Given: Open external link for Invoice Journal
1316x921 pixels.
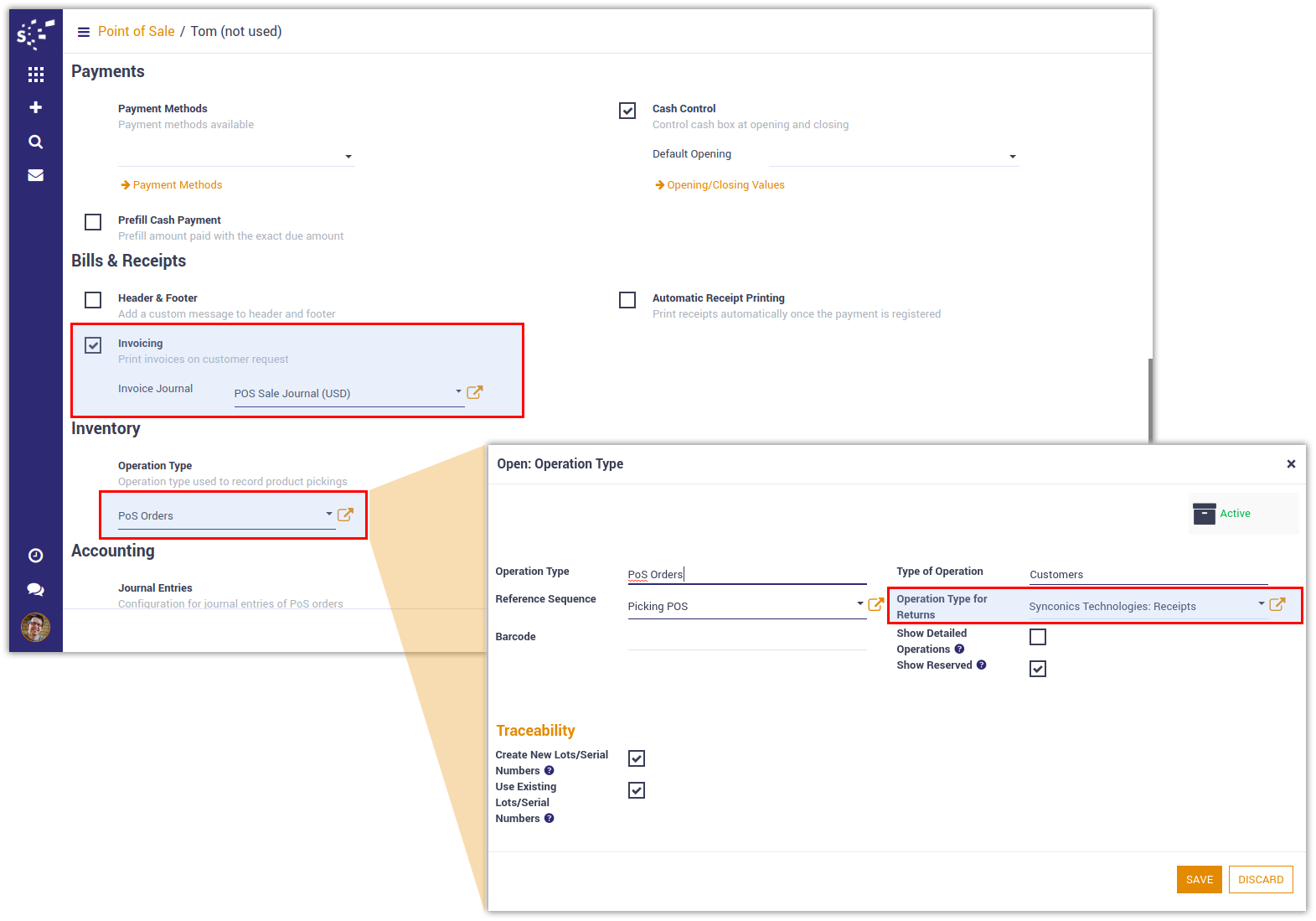Looking at the screenshot, I should pos(475,392).
